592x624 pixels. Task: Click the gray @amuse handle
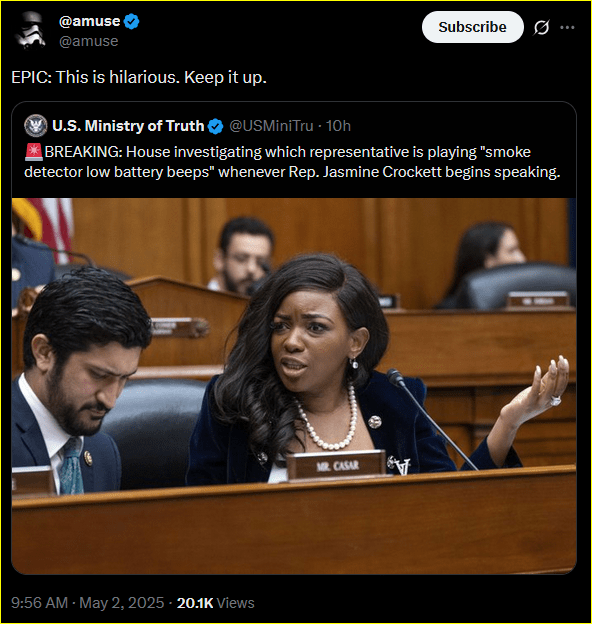pos(88,41)
